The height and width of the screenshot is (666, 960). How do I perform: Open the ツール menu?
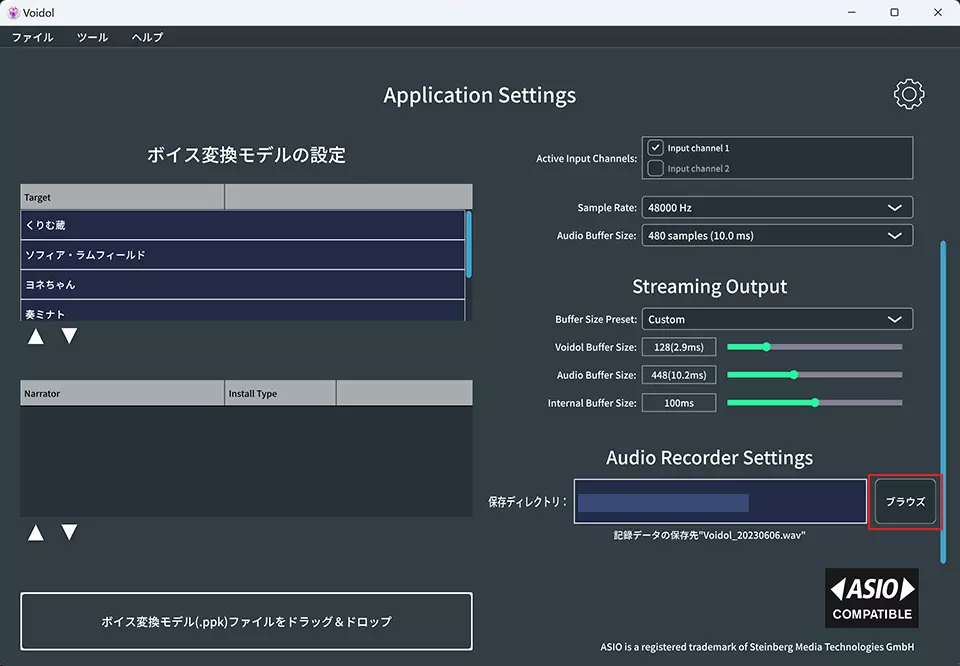92,37
